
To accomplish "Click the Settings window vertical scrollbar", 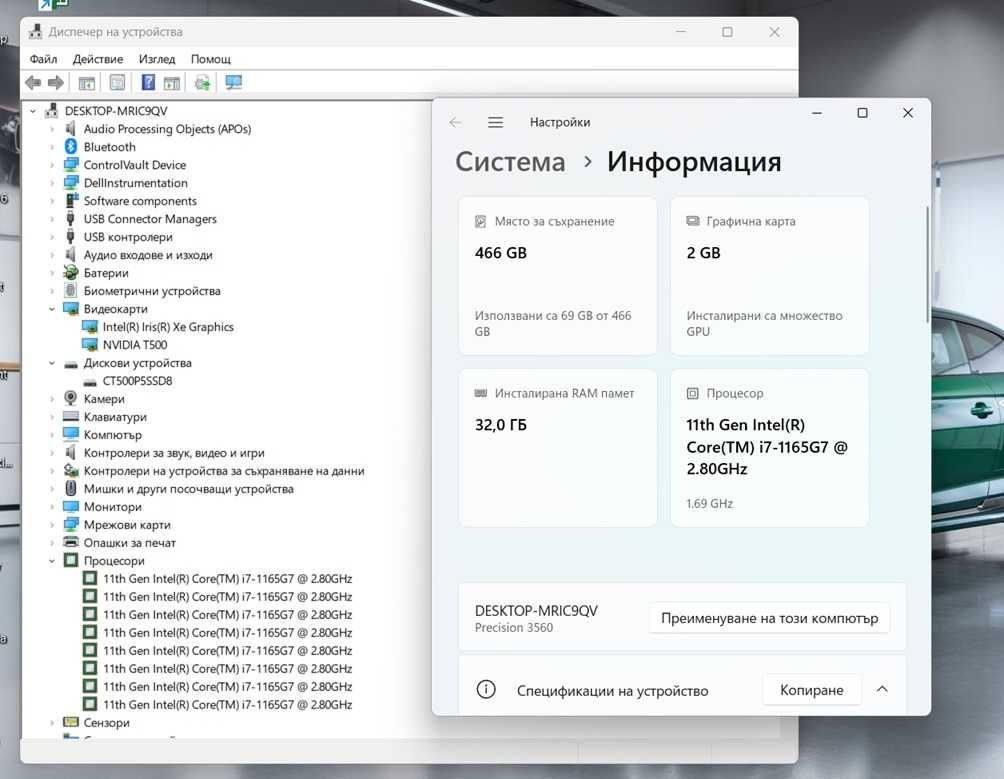I will (x=927, y=264).
